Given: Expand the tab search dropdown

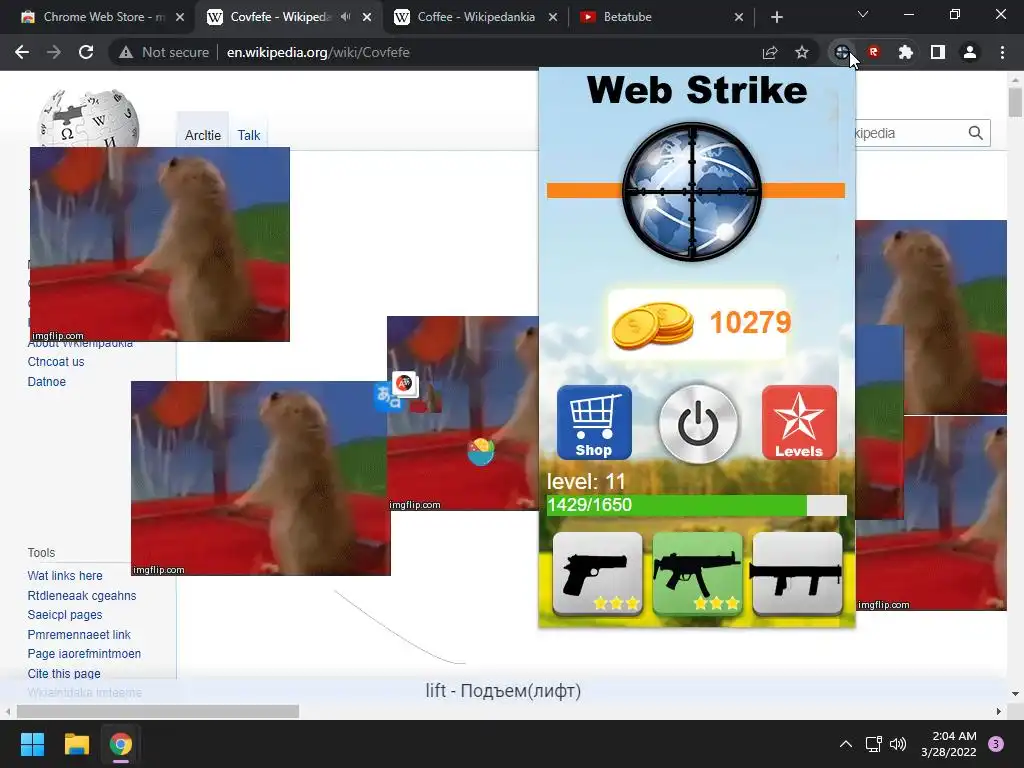Looking at the screenshot, I should tap(863, 14).
